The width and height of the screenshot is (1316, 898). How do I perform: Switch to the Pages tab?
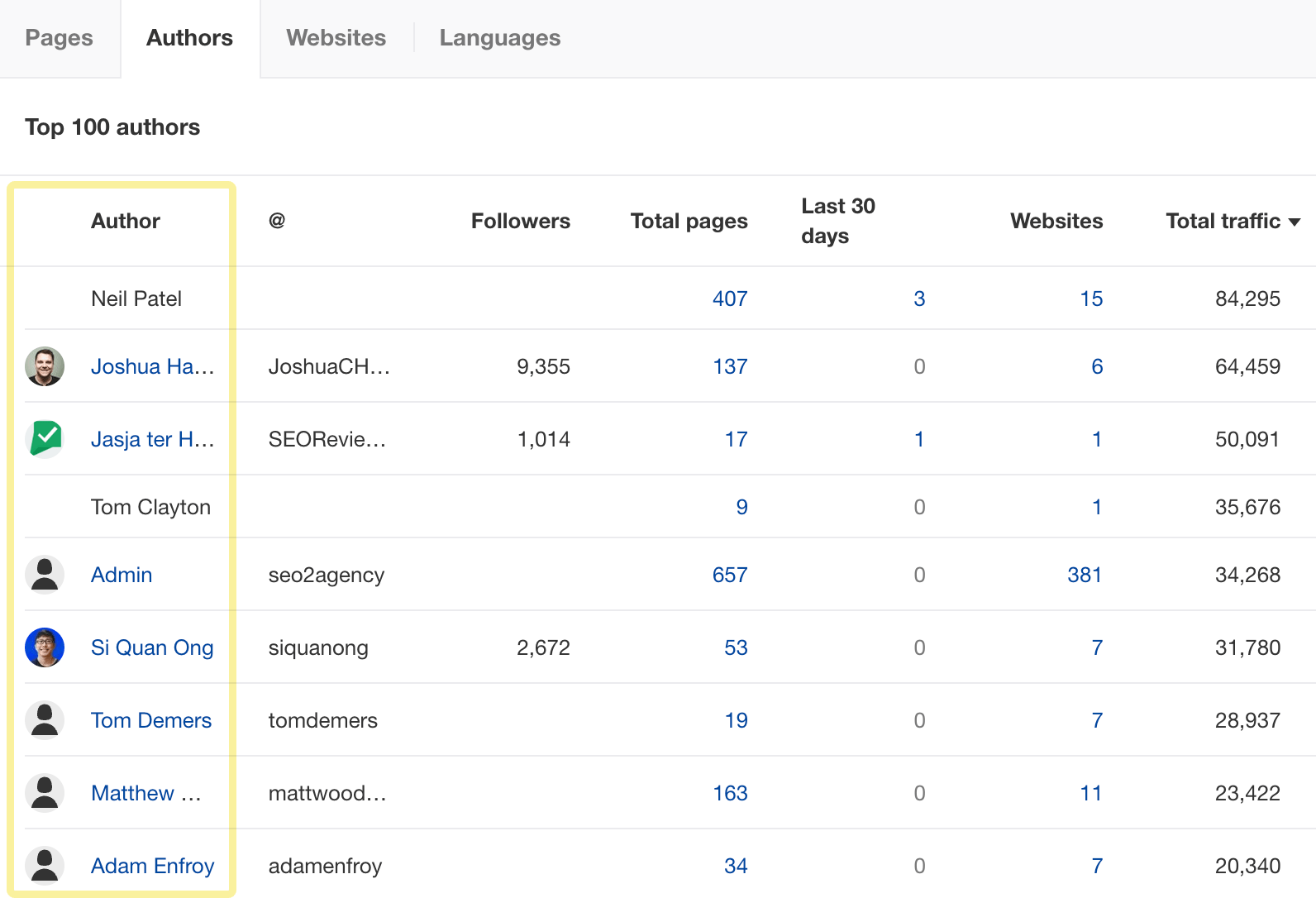pos(60,38)
